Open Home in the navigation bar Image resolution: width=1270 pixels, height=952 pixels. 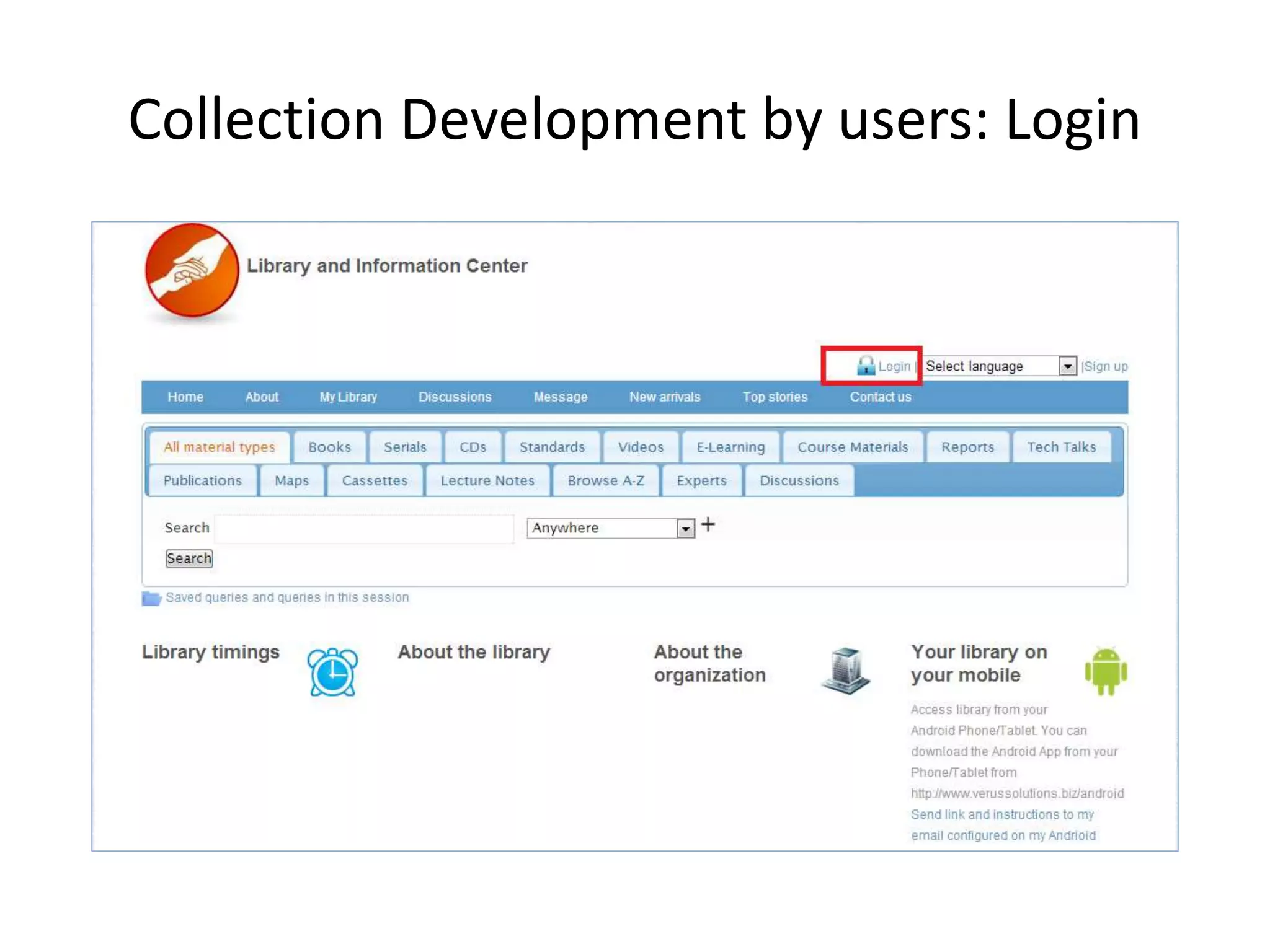click(x=185, y=397)
